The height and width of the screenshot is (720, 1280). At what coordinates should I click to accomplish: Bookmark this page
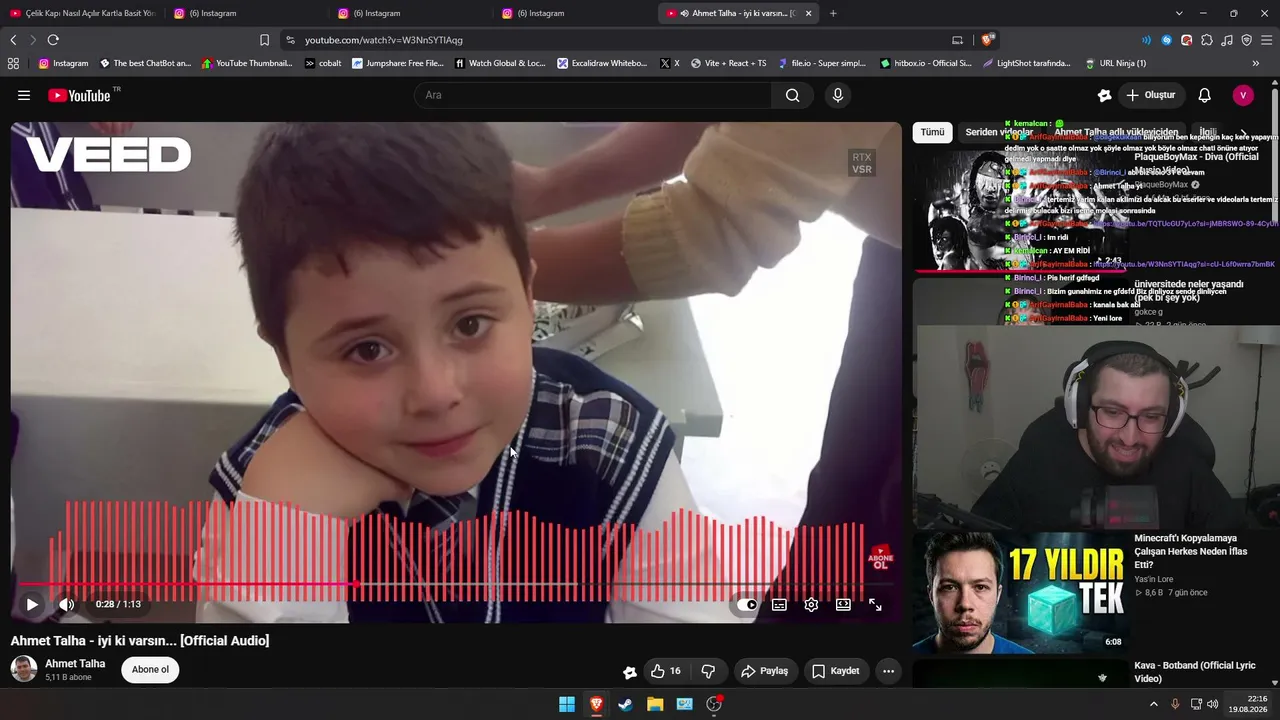click(x=264, y=40)
